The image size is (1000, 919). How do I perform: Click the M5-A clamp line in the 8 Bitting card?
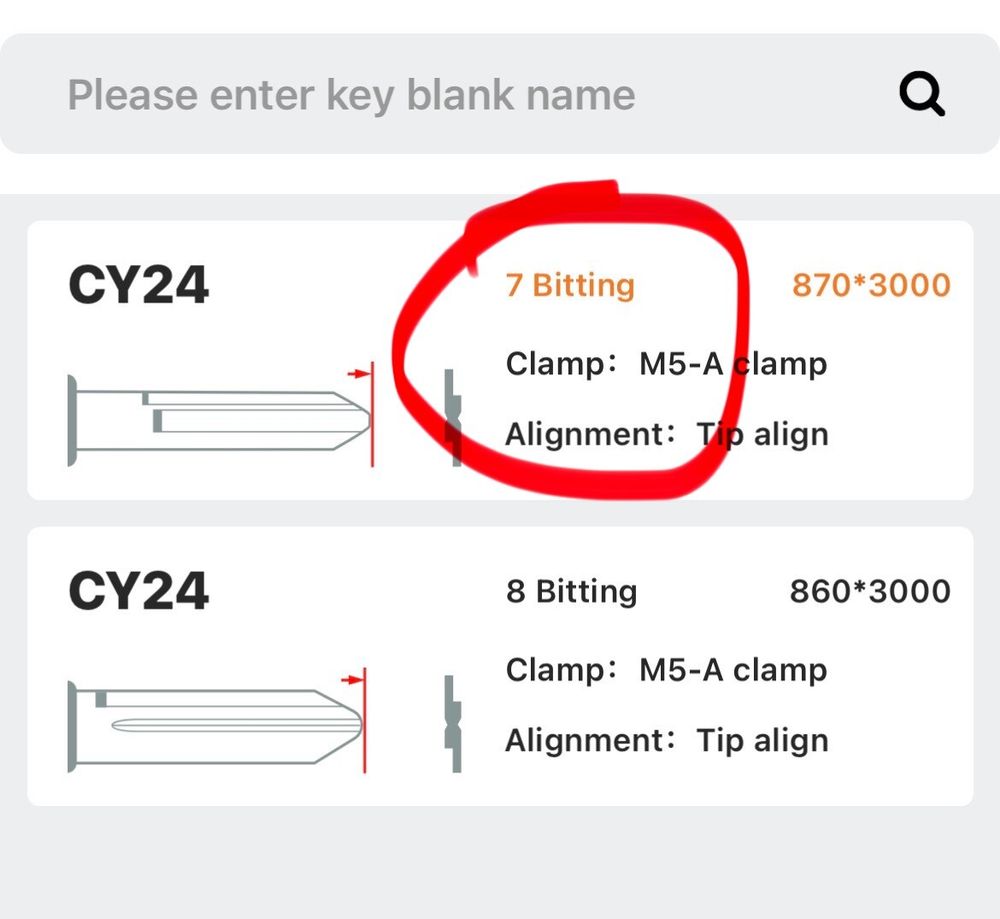(x=666, y=670)
